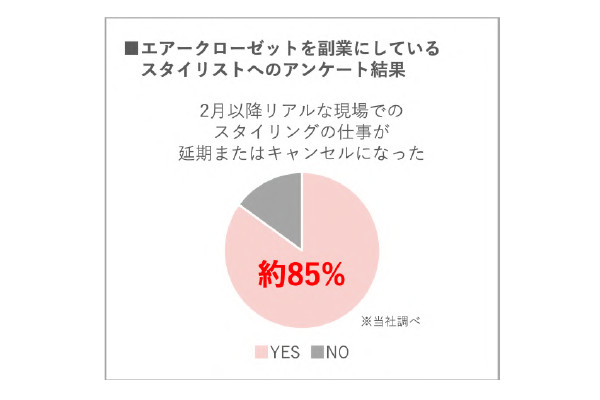Click the gray NO legend swatch
This screenshot has height=400, width=600.
tap(318, 352)
